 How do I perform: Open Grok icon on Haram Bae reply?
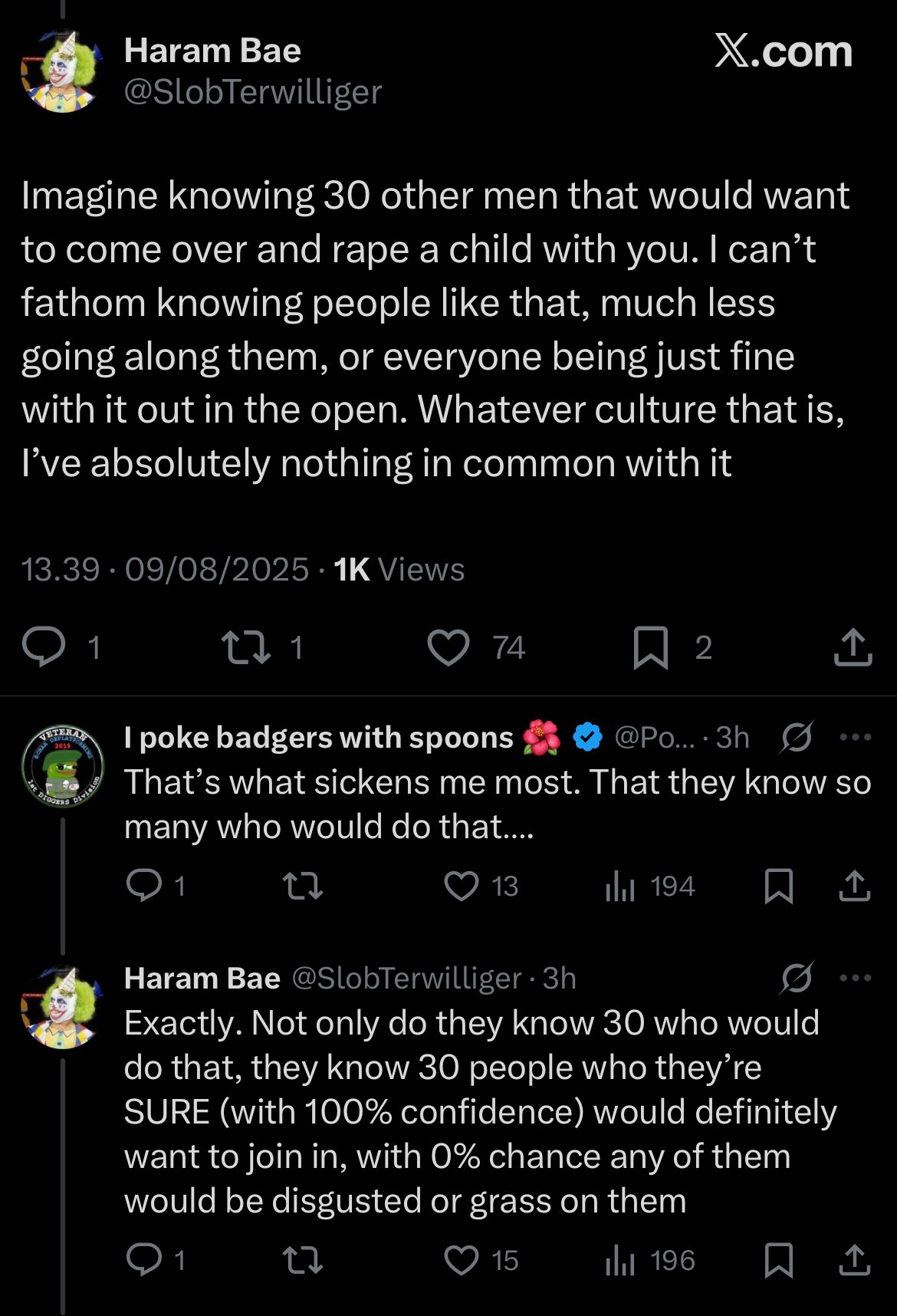797,978
